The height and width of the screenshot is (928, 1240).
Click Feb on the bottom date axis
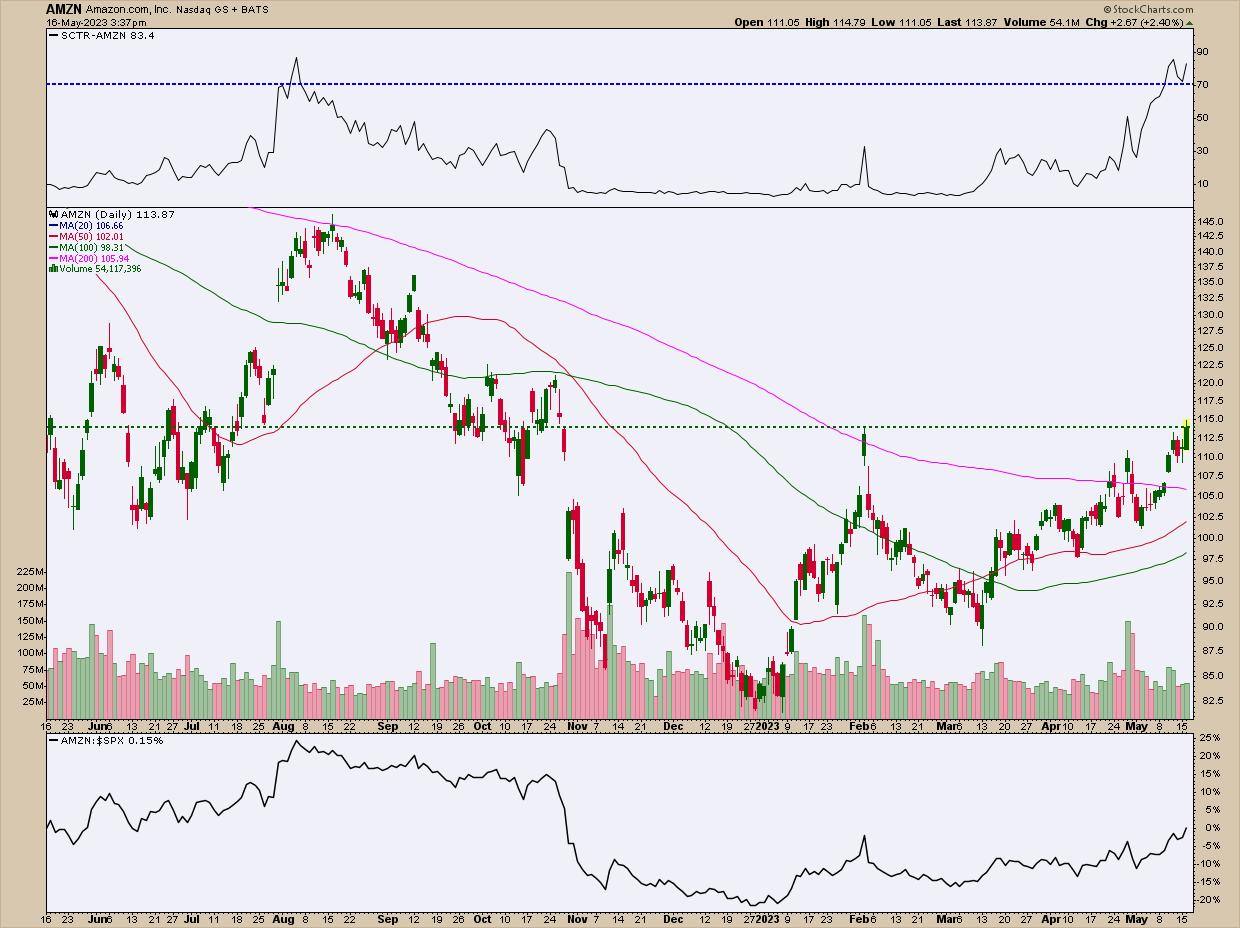[861, 917]
